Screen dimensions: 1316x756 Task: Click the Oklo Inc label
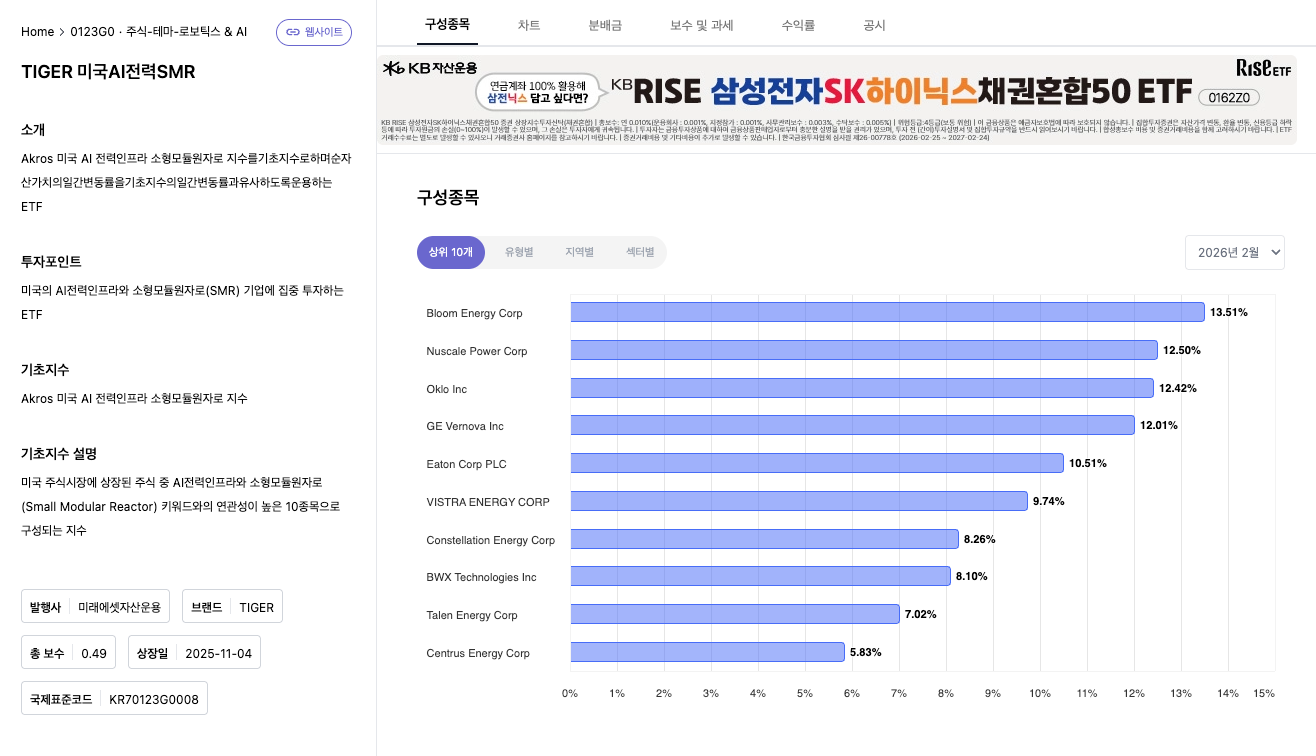pyautogui.click(x=446, y=389)
